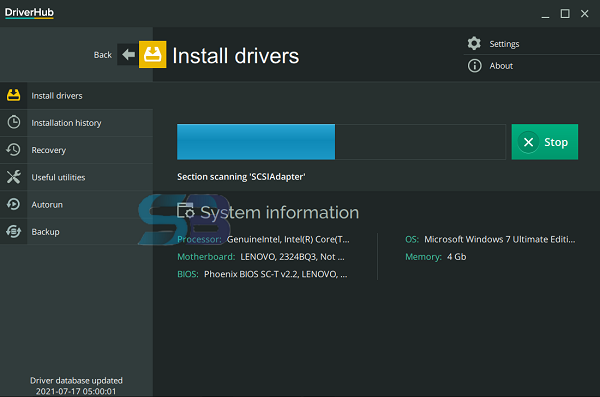Click the BIOS value 'Phoenix BIOS SC-T v2.2'

pos(276,274)
